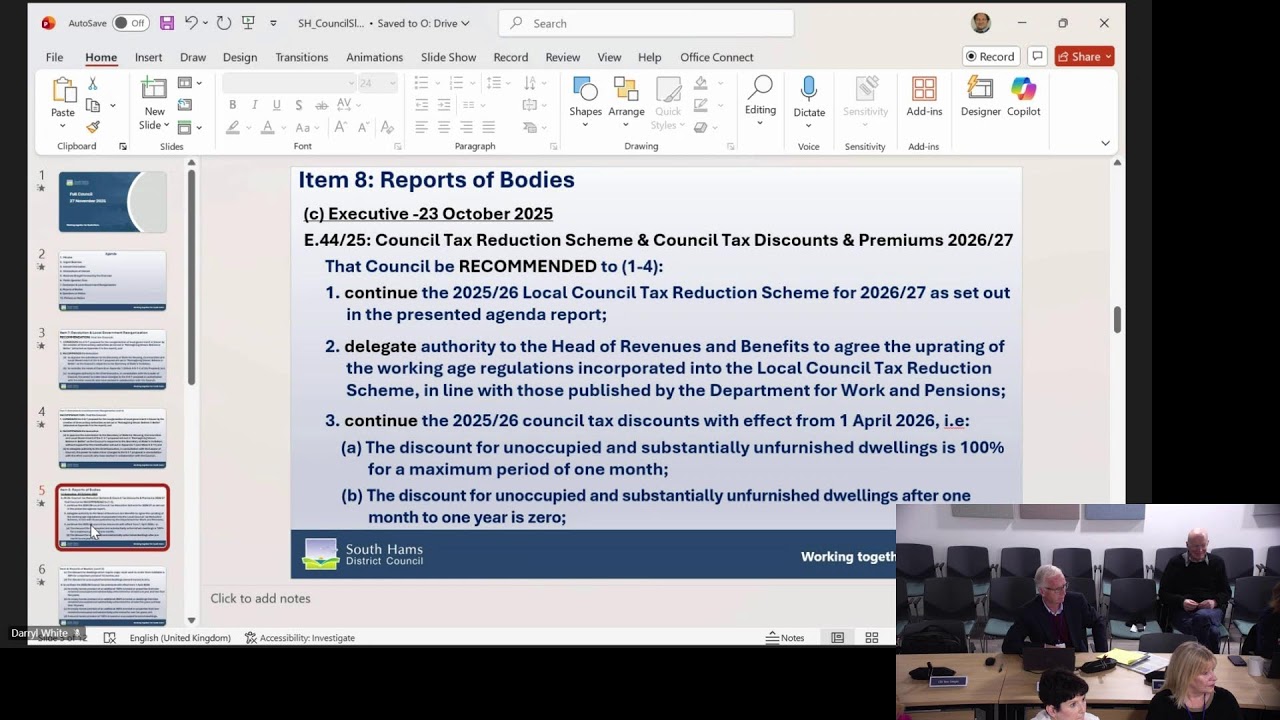Open the File menu
This screenshot has width=1280, height=720.
(54, 57)
